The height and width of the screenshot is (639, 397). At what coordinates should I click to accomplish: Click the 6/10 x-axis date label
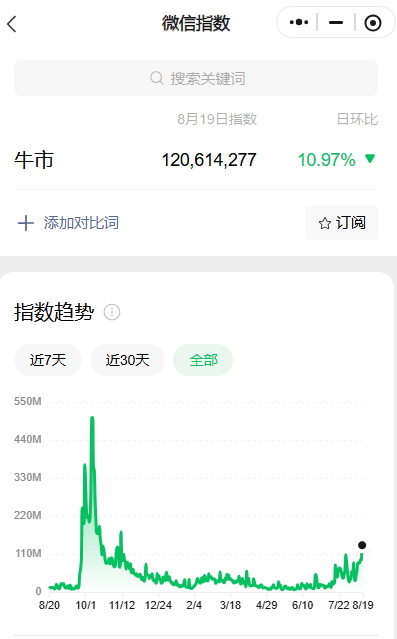[x=302, y=605]
